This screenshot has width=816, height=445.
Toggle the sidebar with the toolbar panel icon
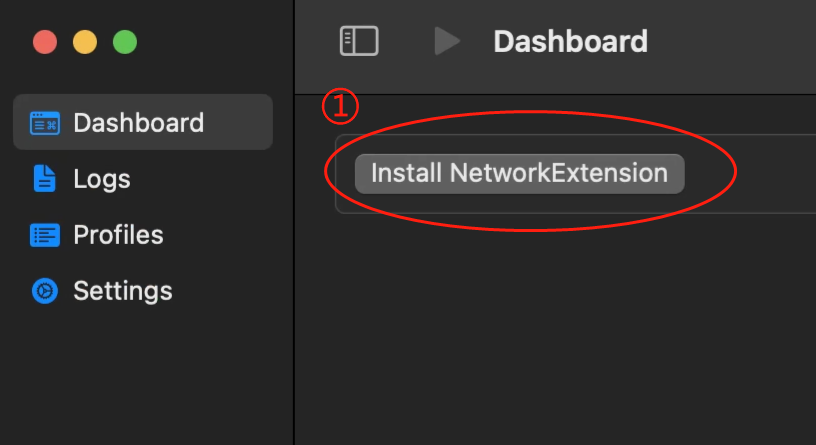tap(359, 41)
